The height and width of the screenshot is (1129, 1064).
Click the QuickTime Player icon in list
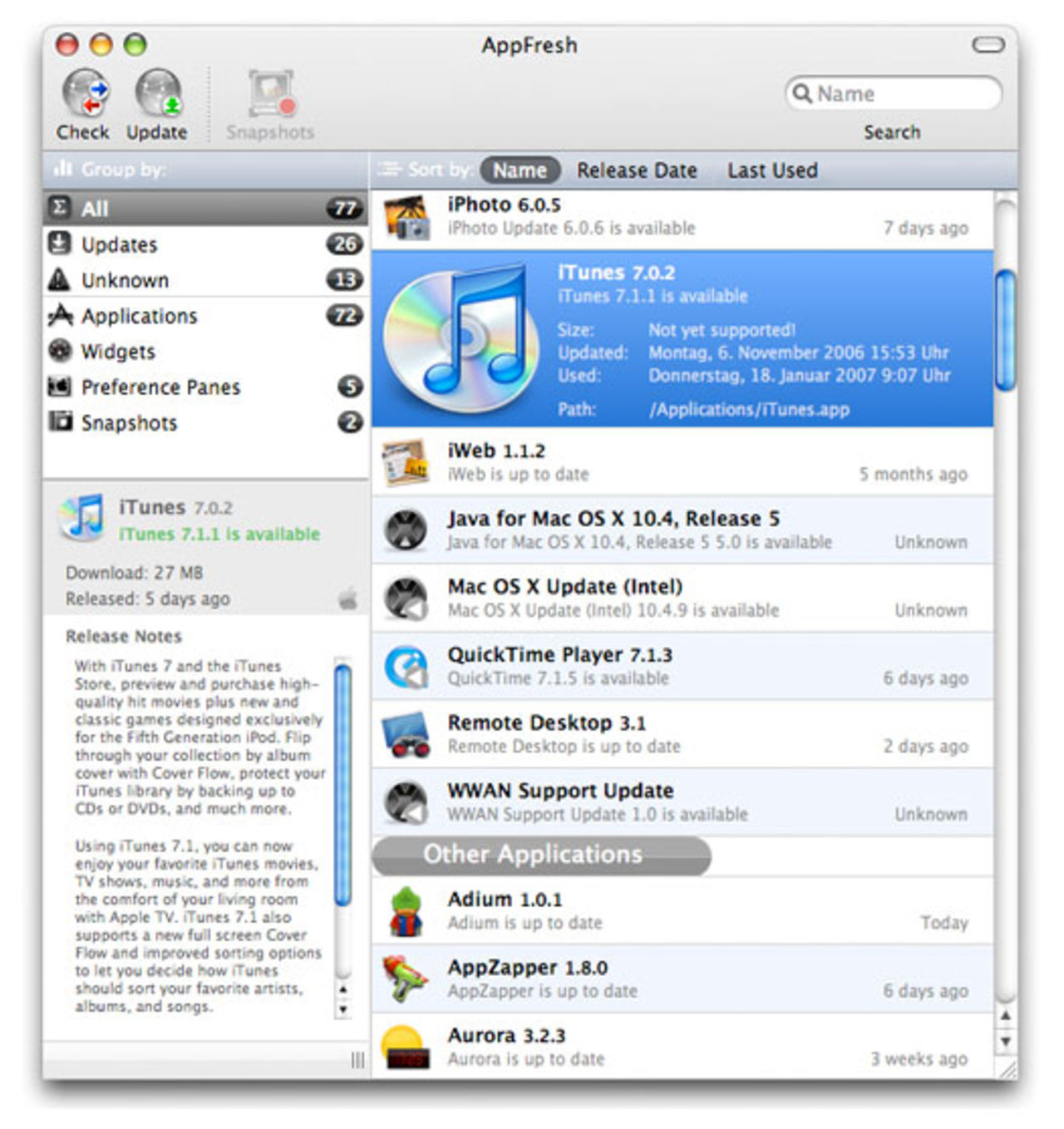[x=406, y=667]
